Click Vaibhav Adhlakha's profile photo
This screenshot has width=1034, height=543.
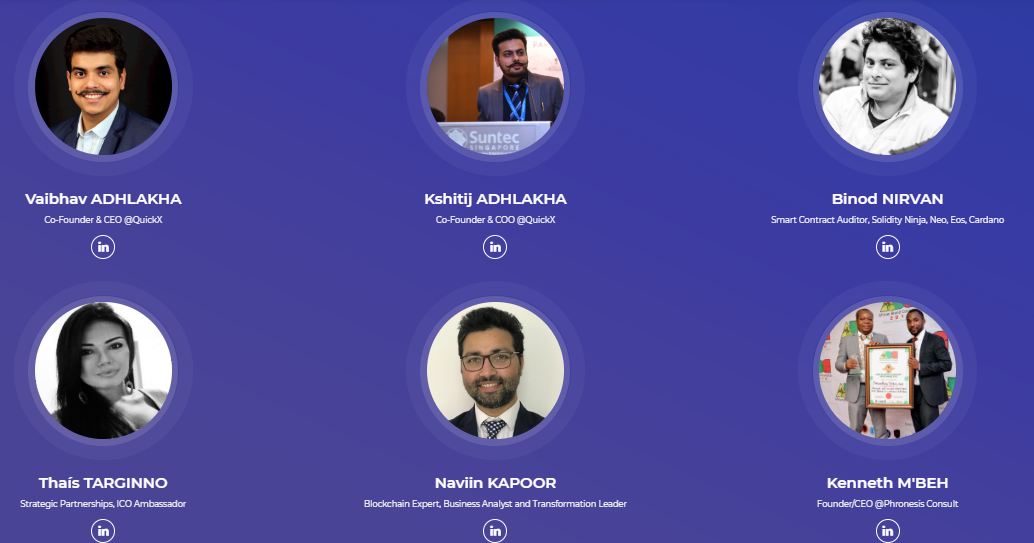[104, 86]
